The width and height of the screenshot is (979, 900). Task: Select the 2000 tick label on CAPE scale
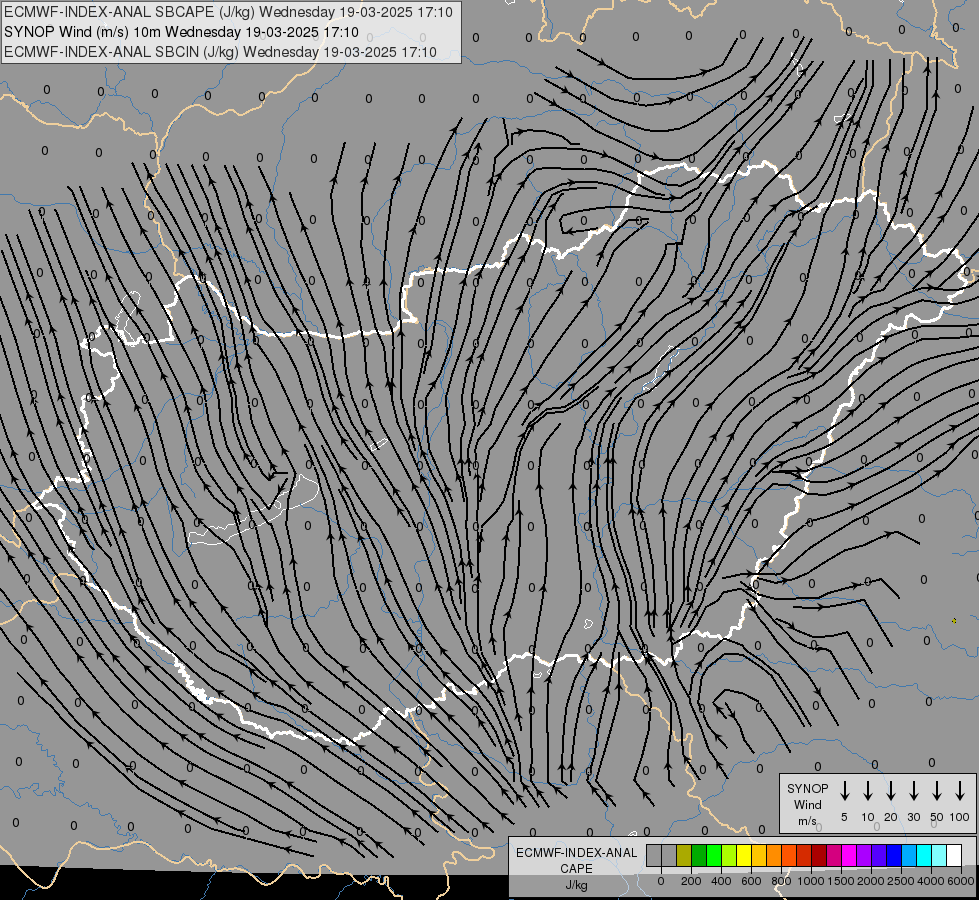click(871, 881)
